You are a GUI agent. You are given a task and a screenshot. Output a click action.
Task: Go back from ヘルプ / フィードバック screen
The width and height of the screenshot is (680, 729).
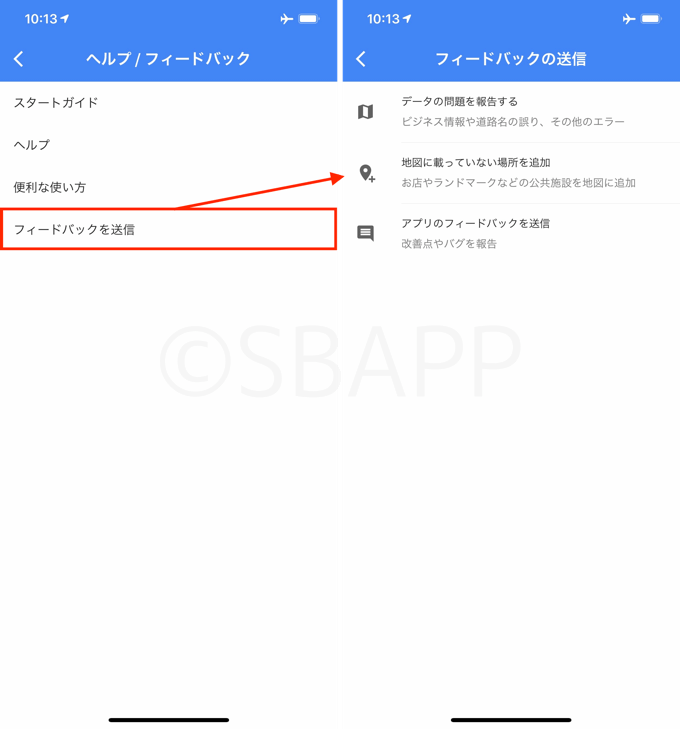[x=19, y=59]
